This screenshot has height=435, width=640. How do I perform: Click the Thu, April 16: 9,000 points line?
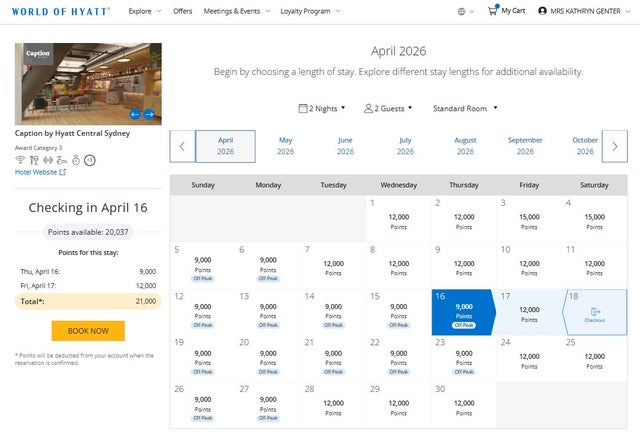tap(88, 271)
